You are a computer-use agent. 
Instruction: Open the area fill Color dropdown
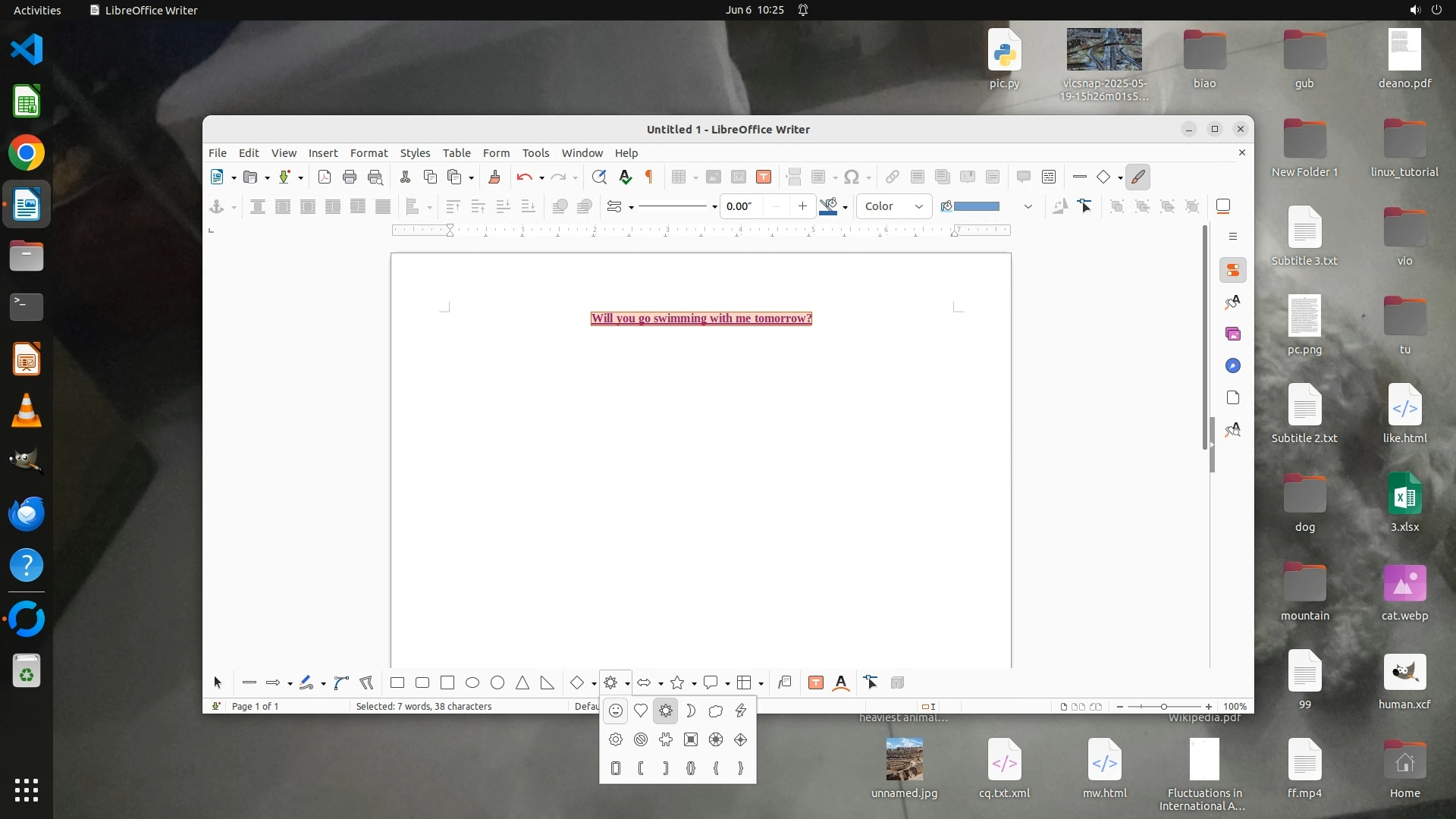(x=894, y=206)
